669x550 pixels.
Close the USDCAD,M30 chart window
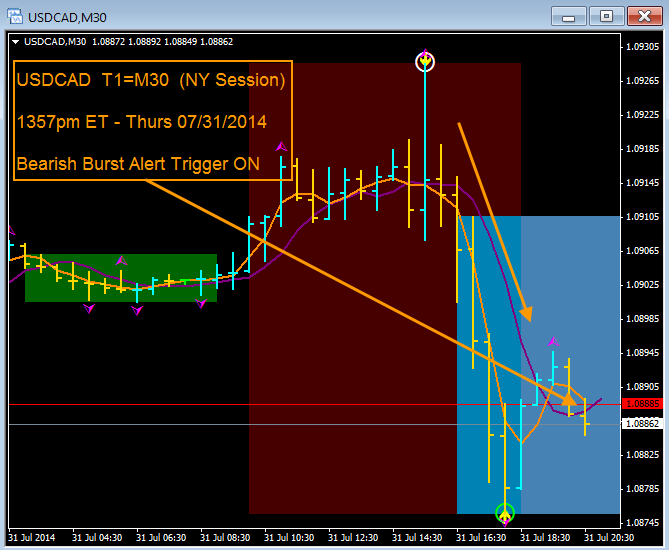click(x=644, y=17)
